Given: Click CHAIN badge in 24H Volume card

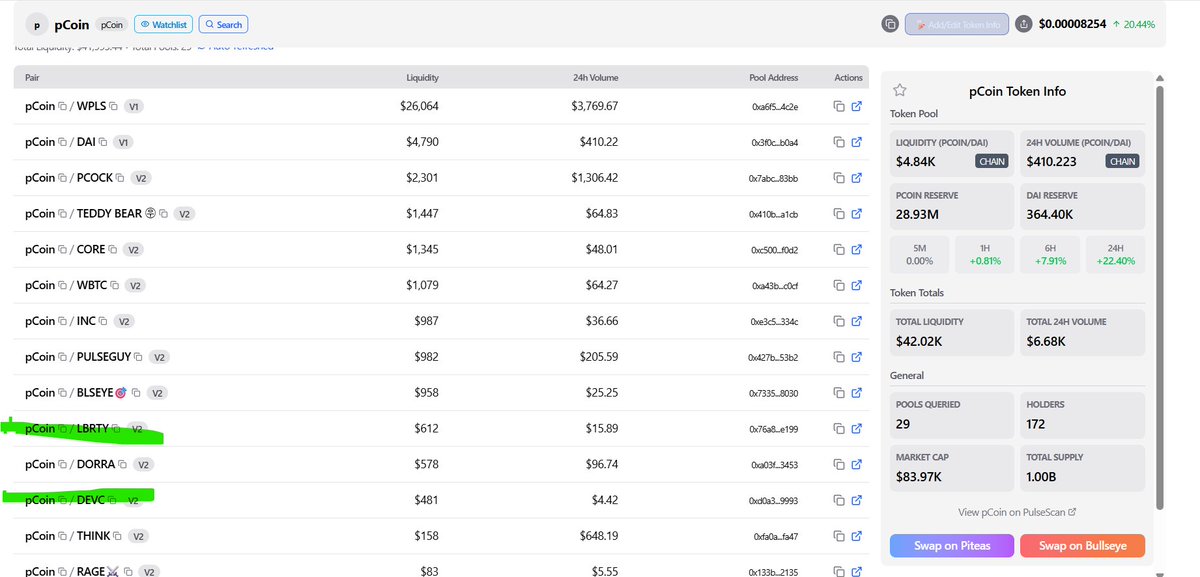Looking at the screenshot, I should point(1122,161).
